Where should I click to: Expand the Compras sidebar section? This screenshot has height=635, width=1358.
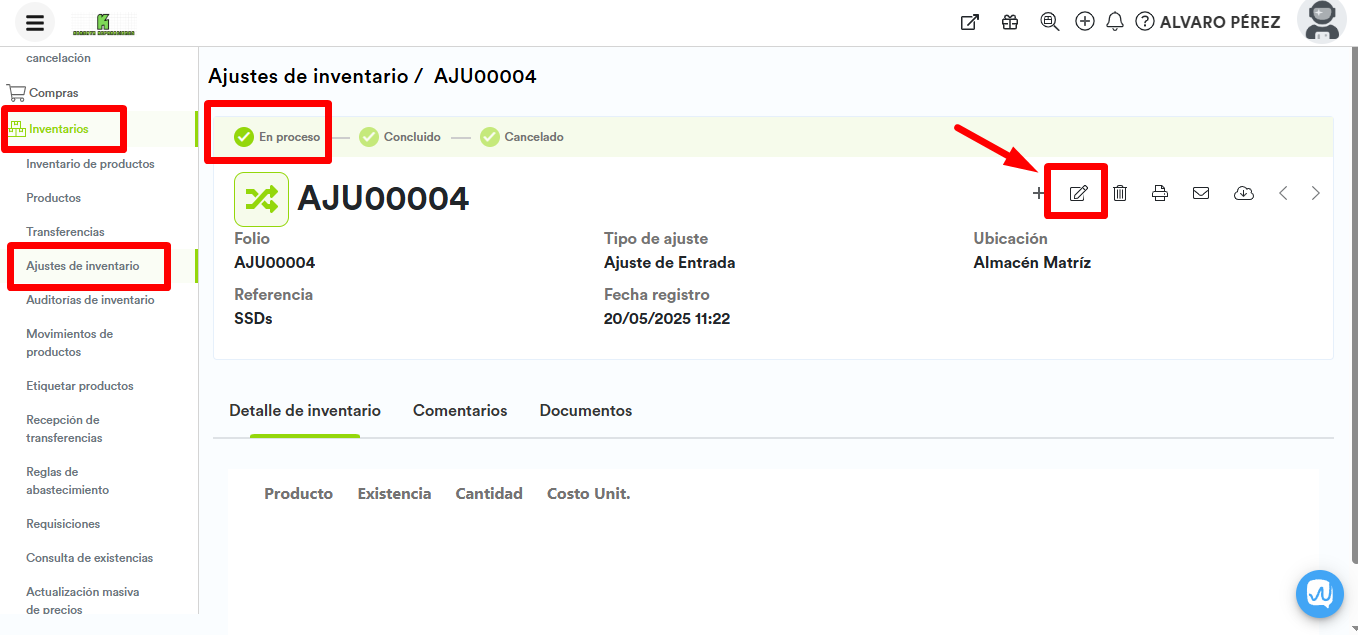[x=53, y=93]
